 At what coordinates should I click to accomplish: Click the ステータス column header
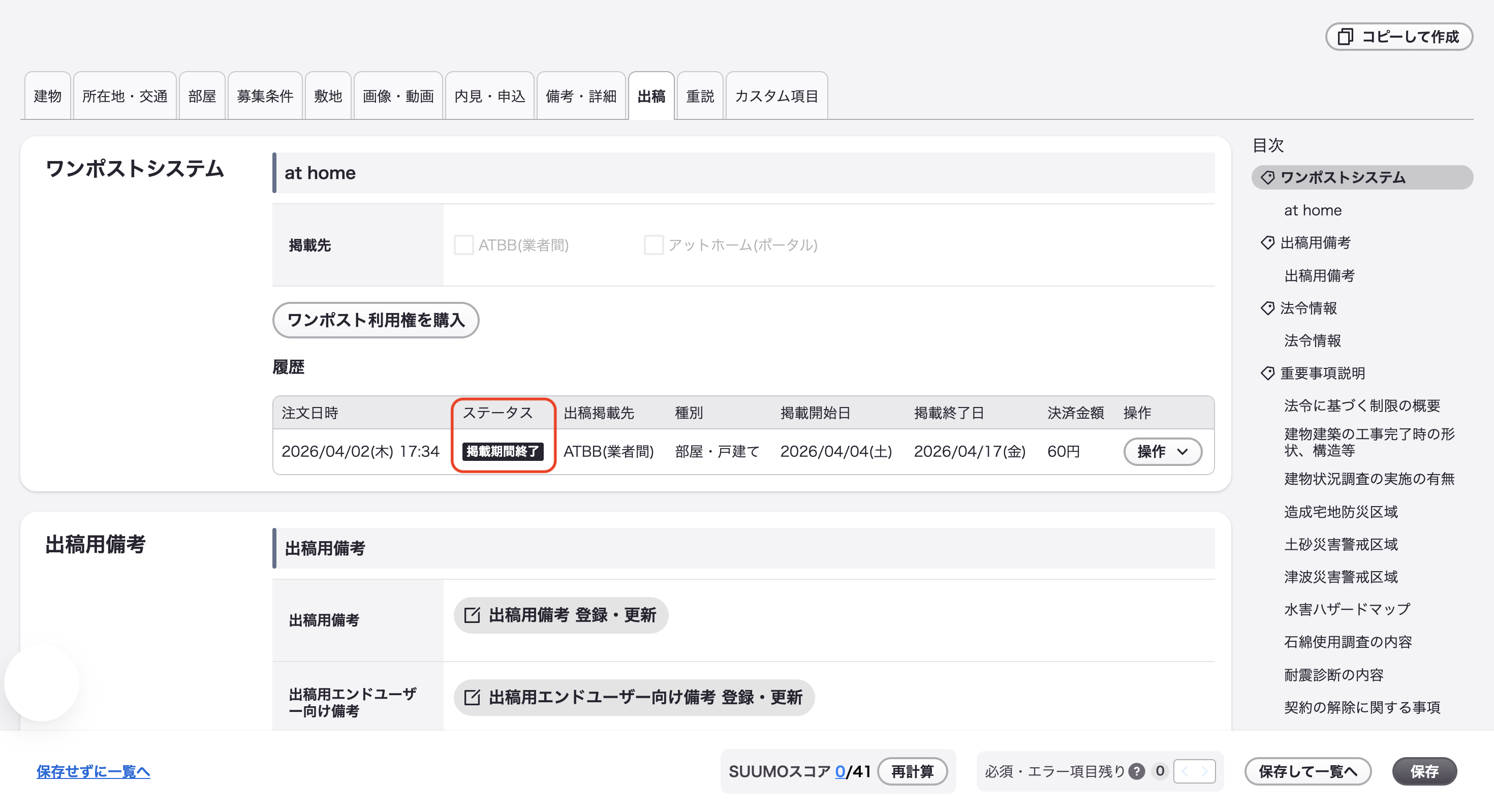497,413
